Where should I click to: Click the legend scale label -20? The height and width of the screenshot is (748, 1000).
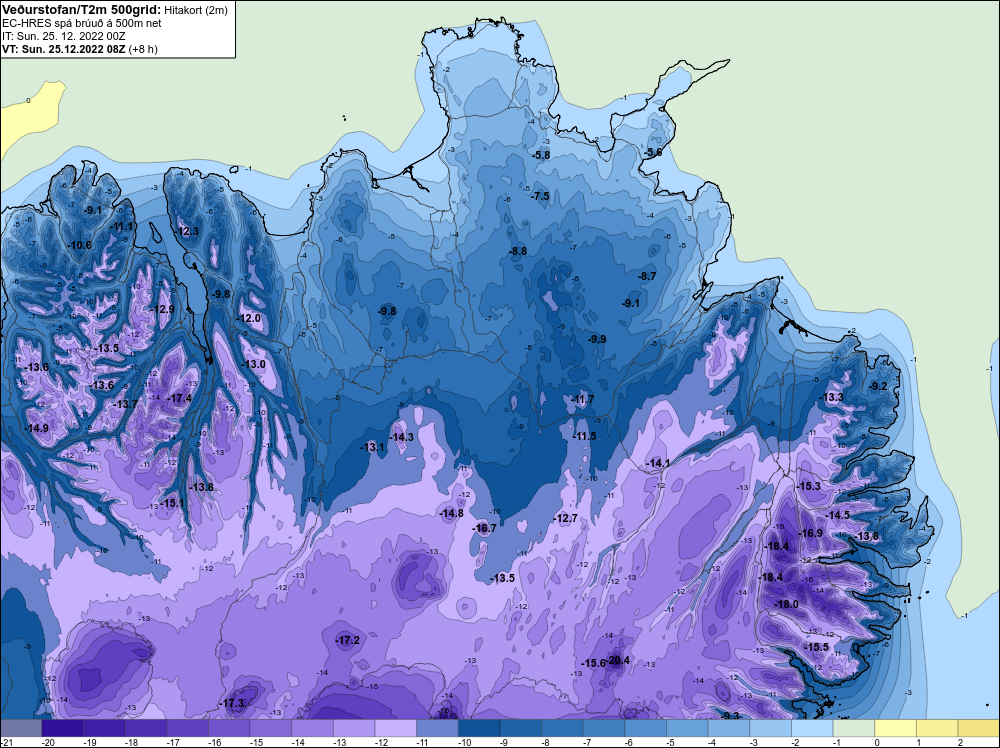tap(47, 742)
